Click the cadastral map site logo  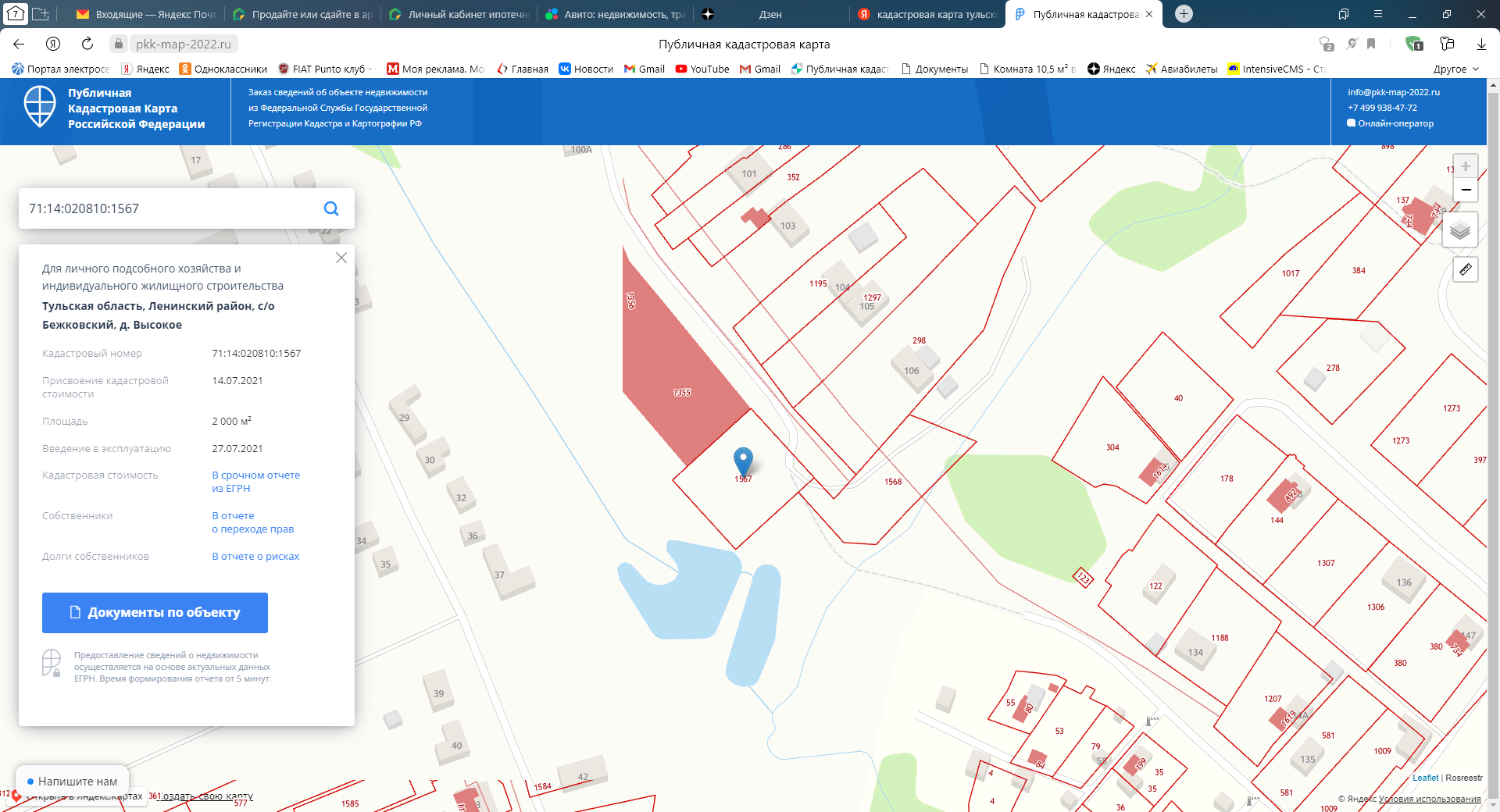(x=40, y=107)
